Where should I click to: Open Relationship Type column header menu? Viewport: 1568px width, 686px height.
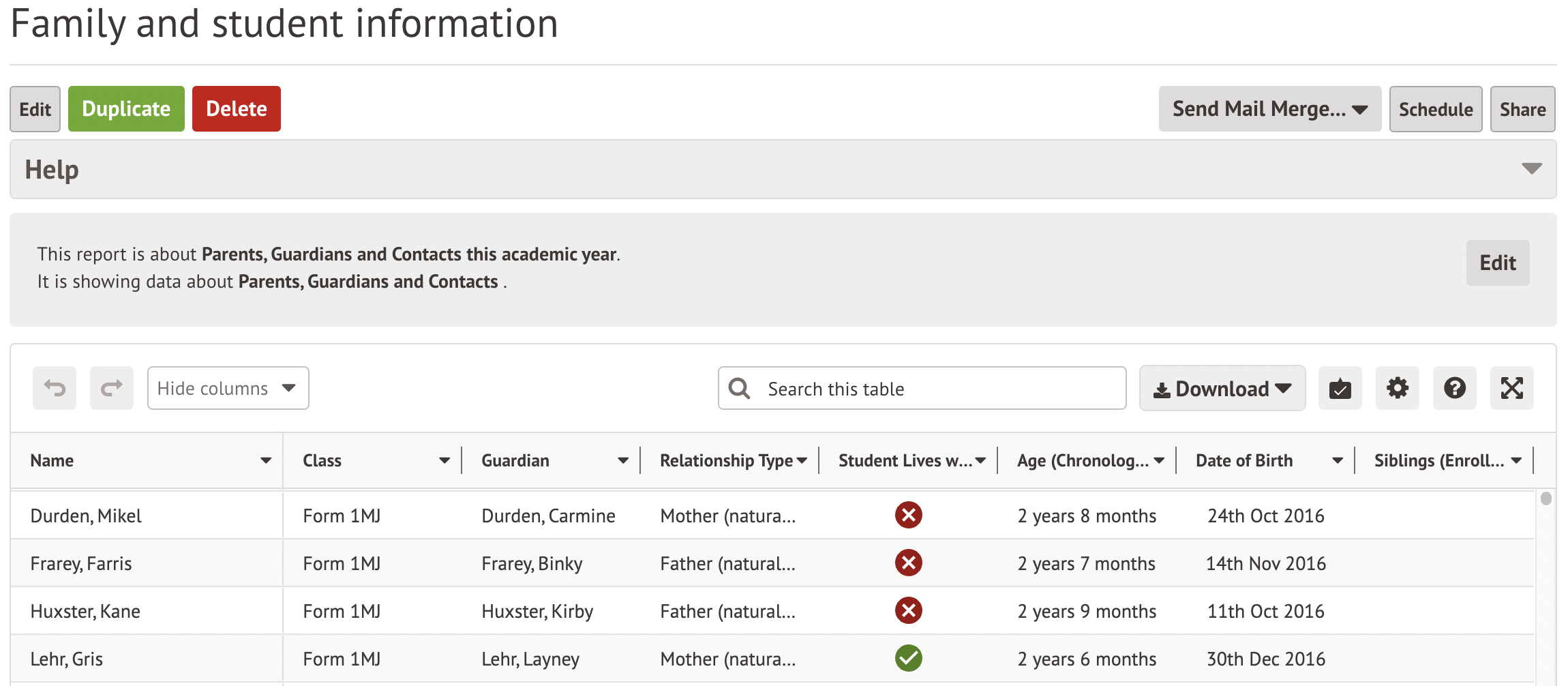tap(802, 461)
